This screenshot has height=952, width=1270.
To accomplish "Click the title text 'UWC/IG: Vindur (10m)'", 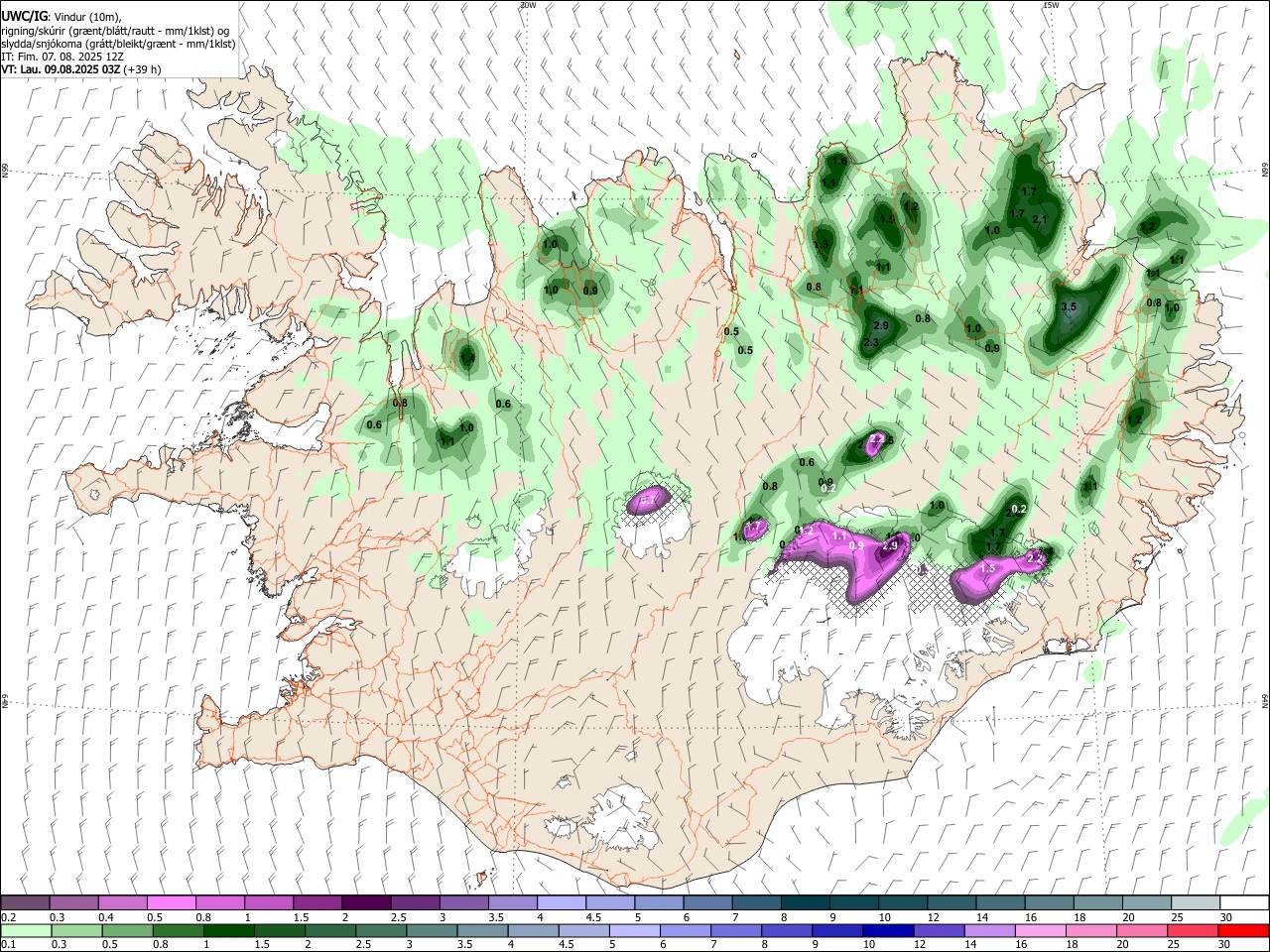I will coord(62,18).
